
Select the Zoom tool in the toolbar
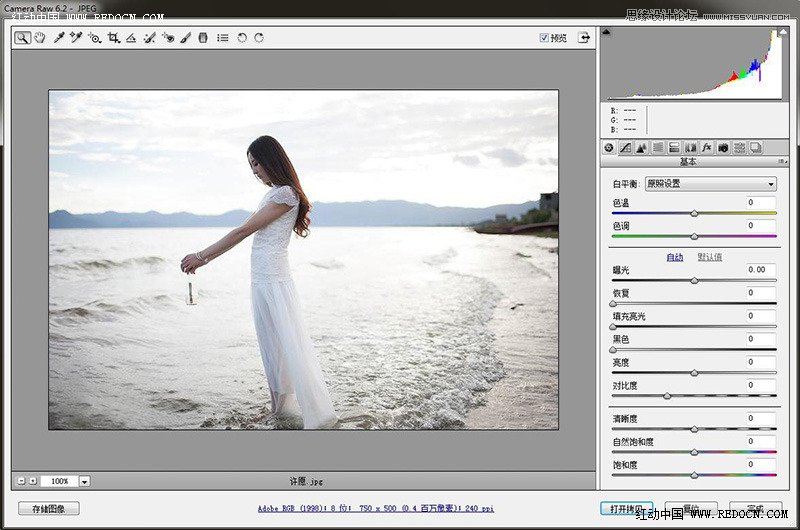point(22,38)
